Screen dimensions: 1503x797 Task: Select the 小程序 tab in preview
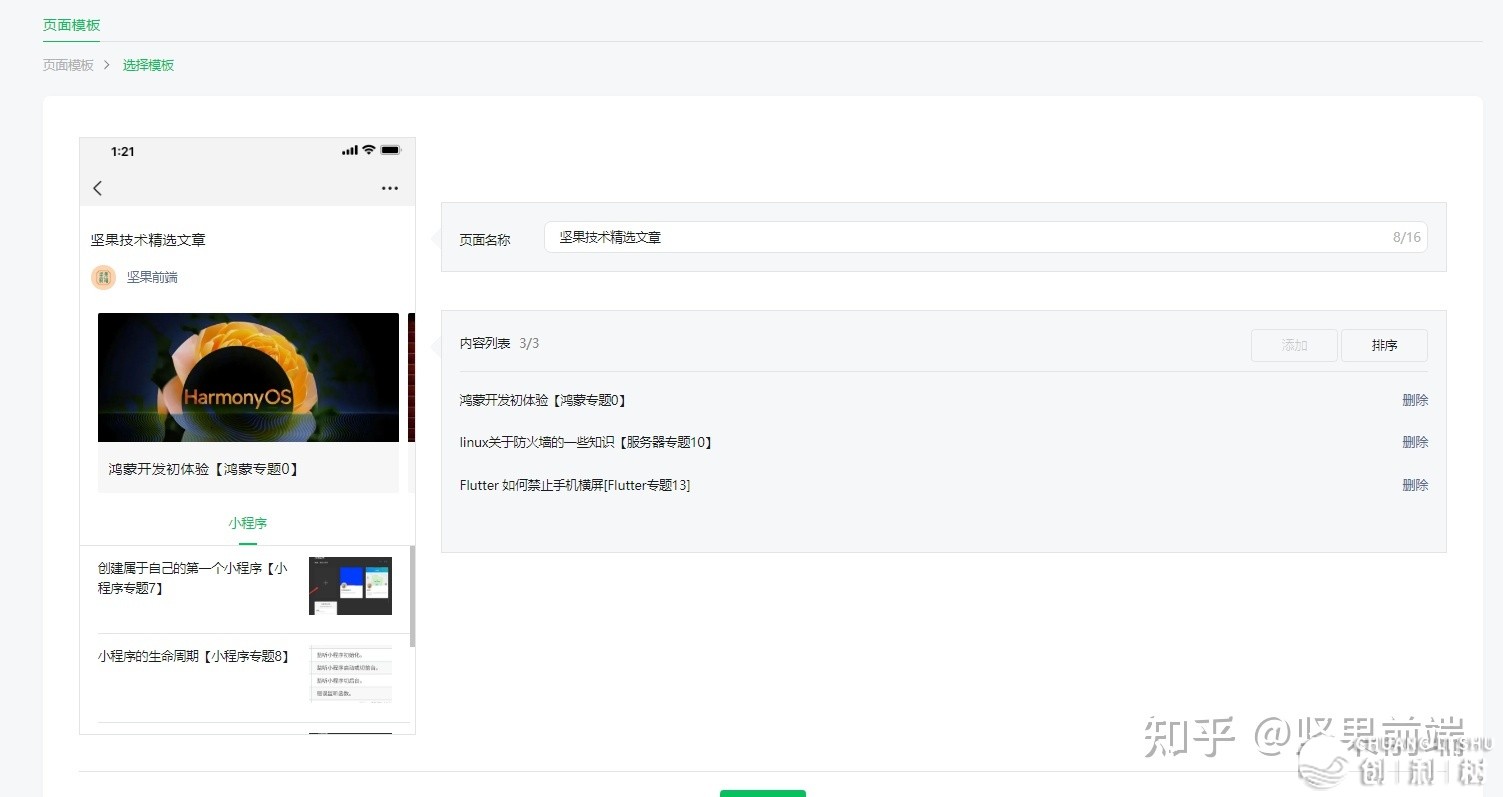point(247,523)
